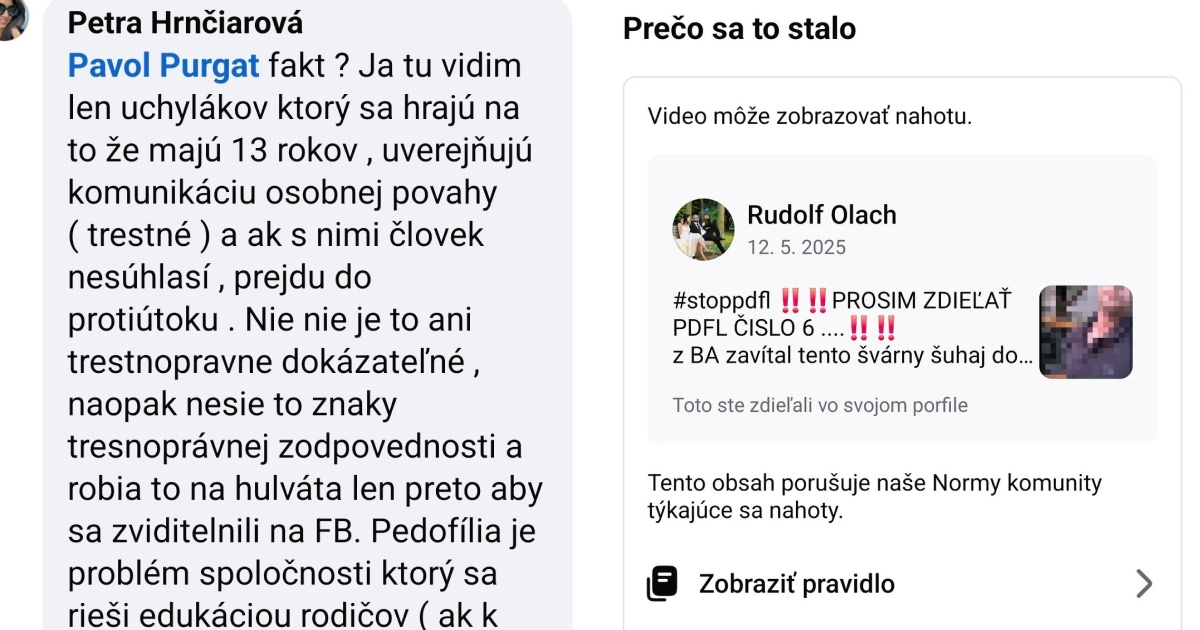The width and height of the screenshot is (1200, 630).
Task: Open post date 12. 5. 2025
Action: click(x=796, y=247)
